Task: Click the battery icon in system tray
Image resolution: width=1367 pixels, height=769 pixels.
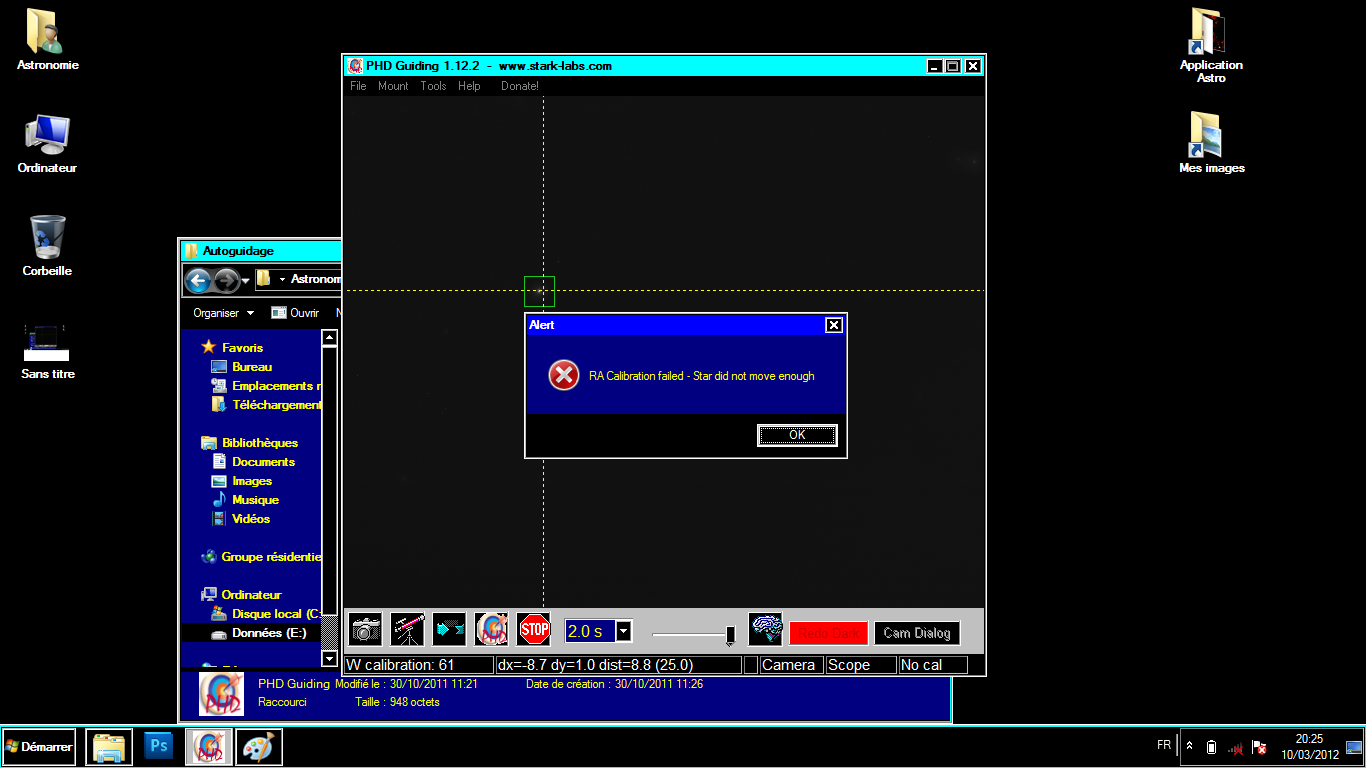Action: click(x=1212, y=747)
